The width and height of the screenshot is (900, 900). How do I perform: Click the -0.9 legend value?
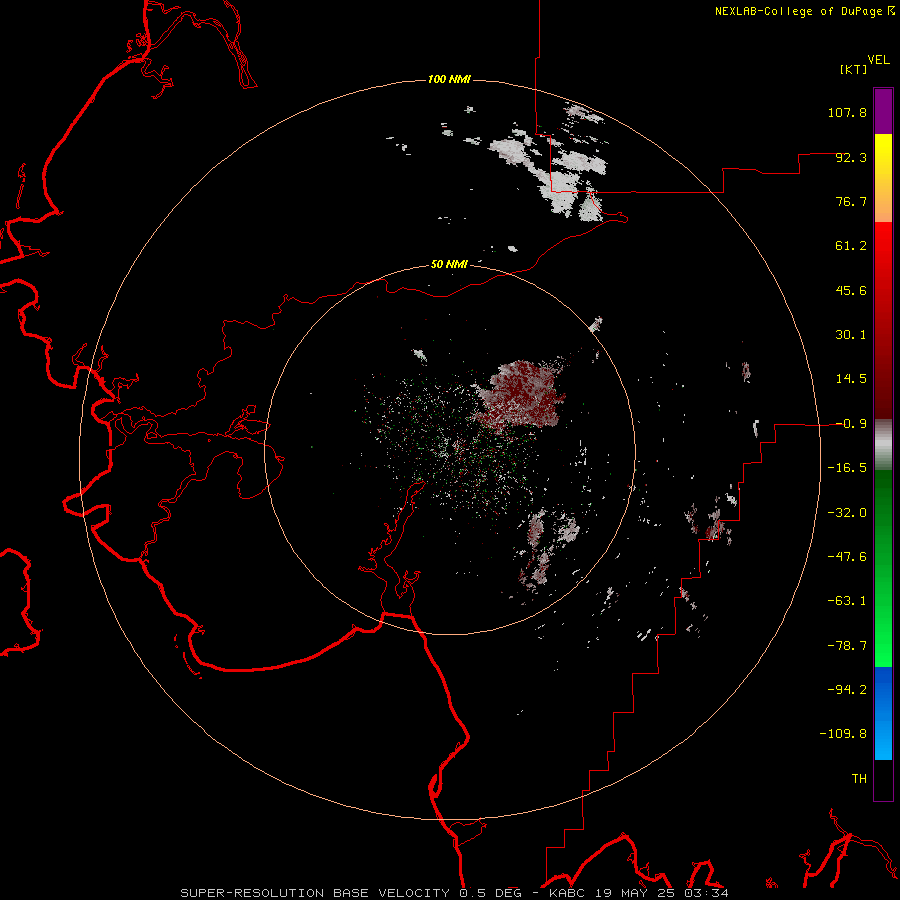851,424
